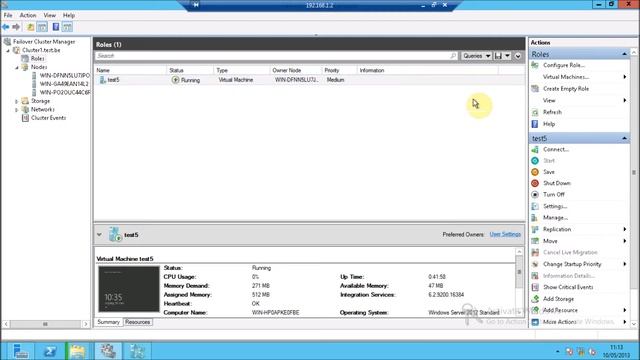This screenshot has height=360, width=640.
Task: Select the test5 role row
Action: click(x=309, y=80)
